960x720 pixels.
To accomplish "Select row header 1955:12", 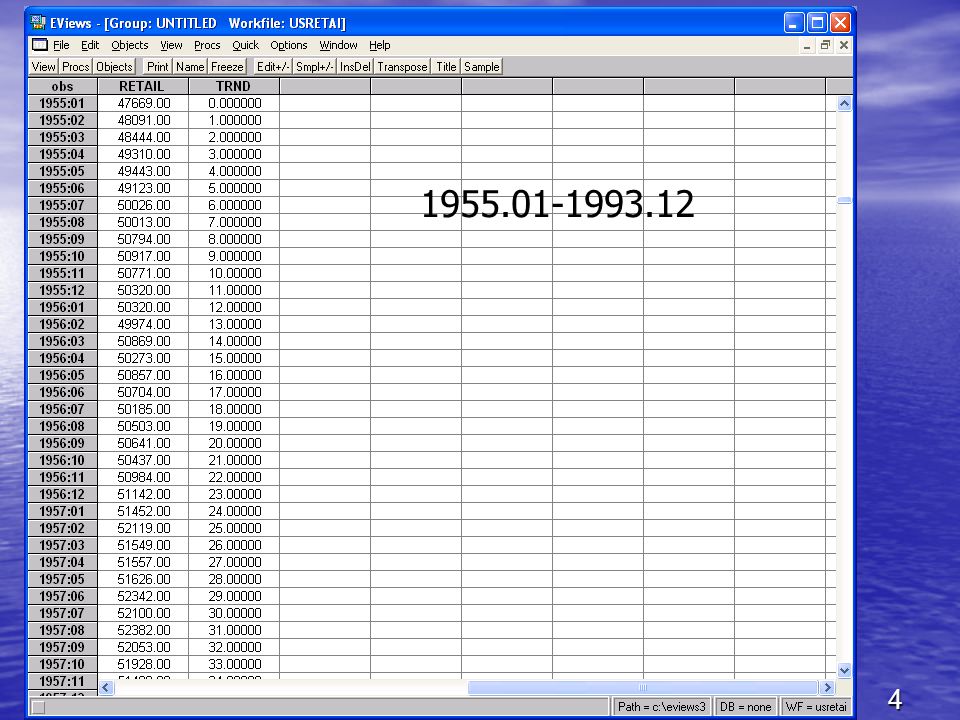I will coord(62,290).
